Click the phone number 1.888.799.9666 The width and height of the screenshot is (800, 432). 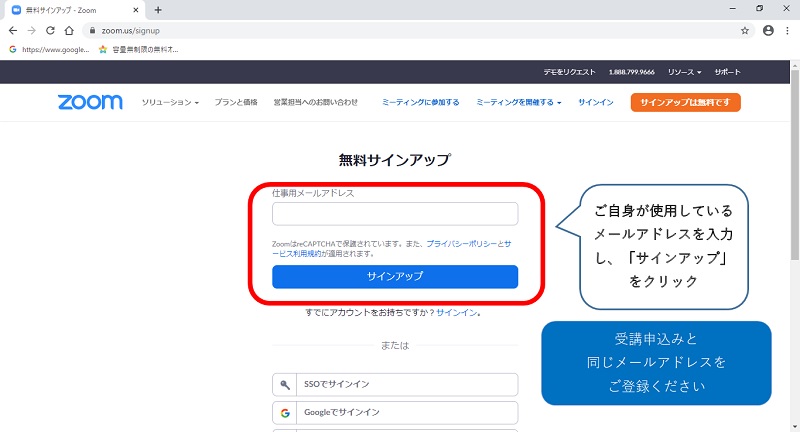point(632,72)
